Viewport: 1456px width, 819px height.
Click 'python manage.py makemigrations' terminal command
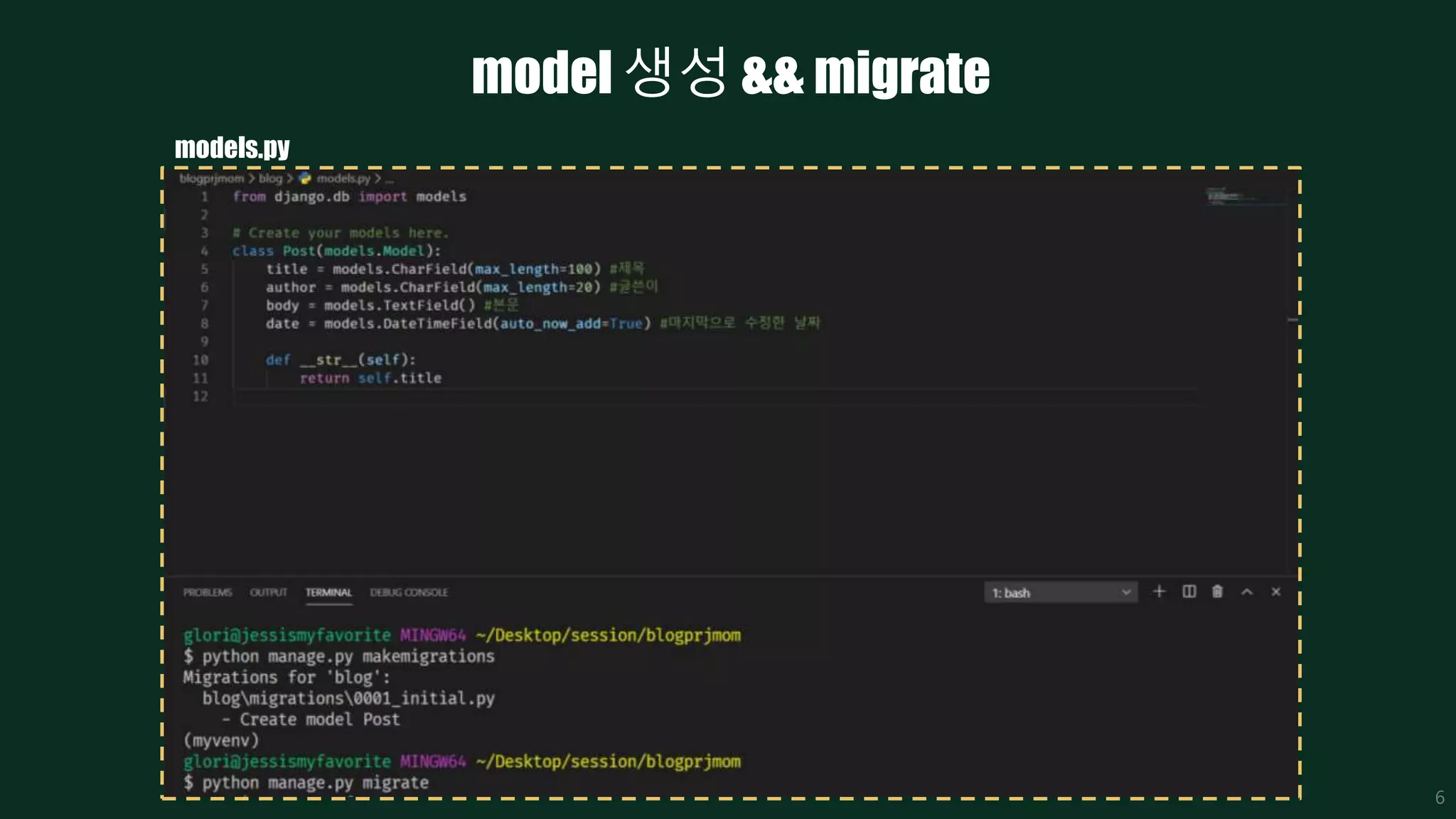point(348,656)
